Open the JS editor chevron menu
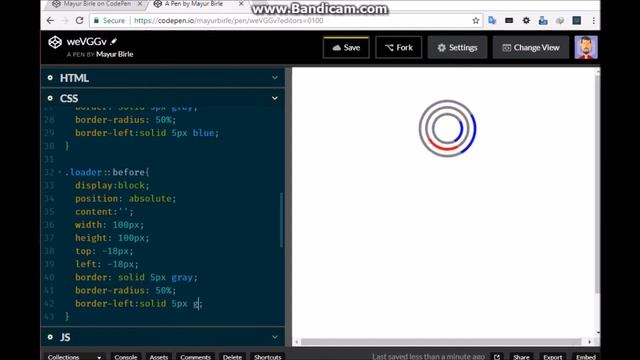The width and height of the screenshot is (640, 360). [x=275, y=337]
